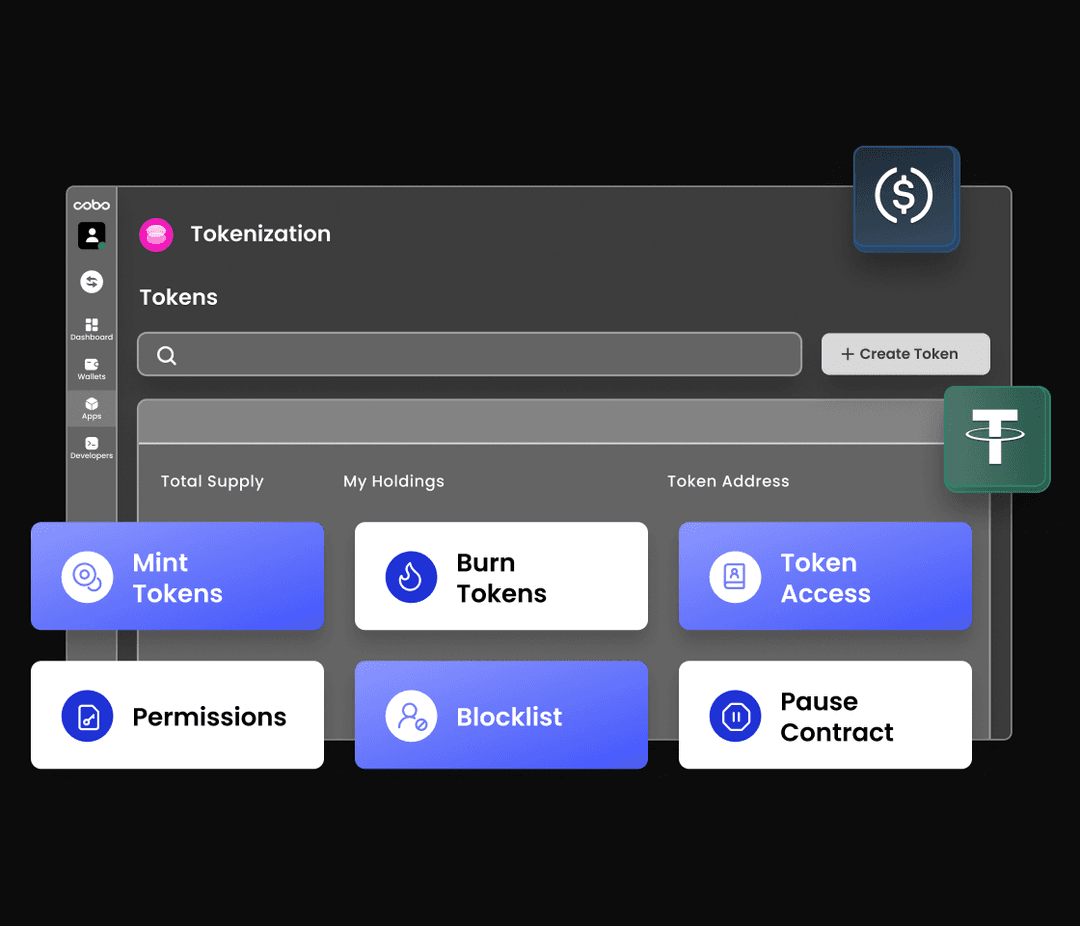Open the Token Access card
Viewport: 1080px width, 926px height.
825,577
